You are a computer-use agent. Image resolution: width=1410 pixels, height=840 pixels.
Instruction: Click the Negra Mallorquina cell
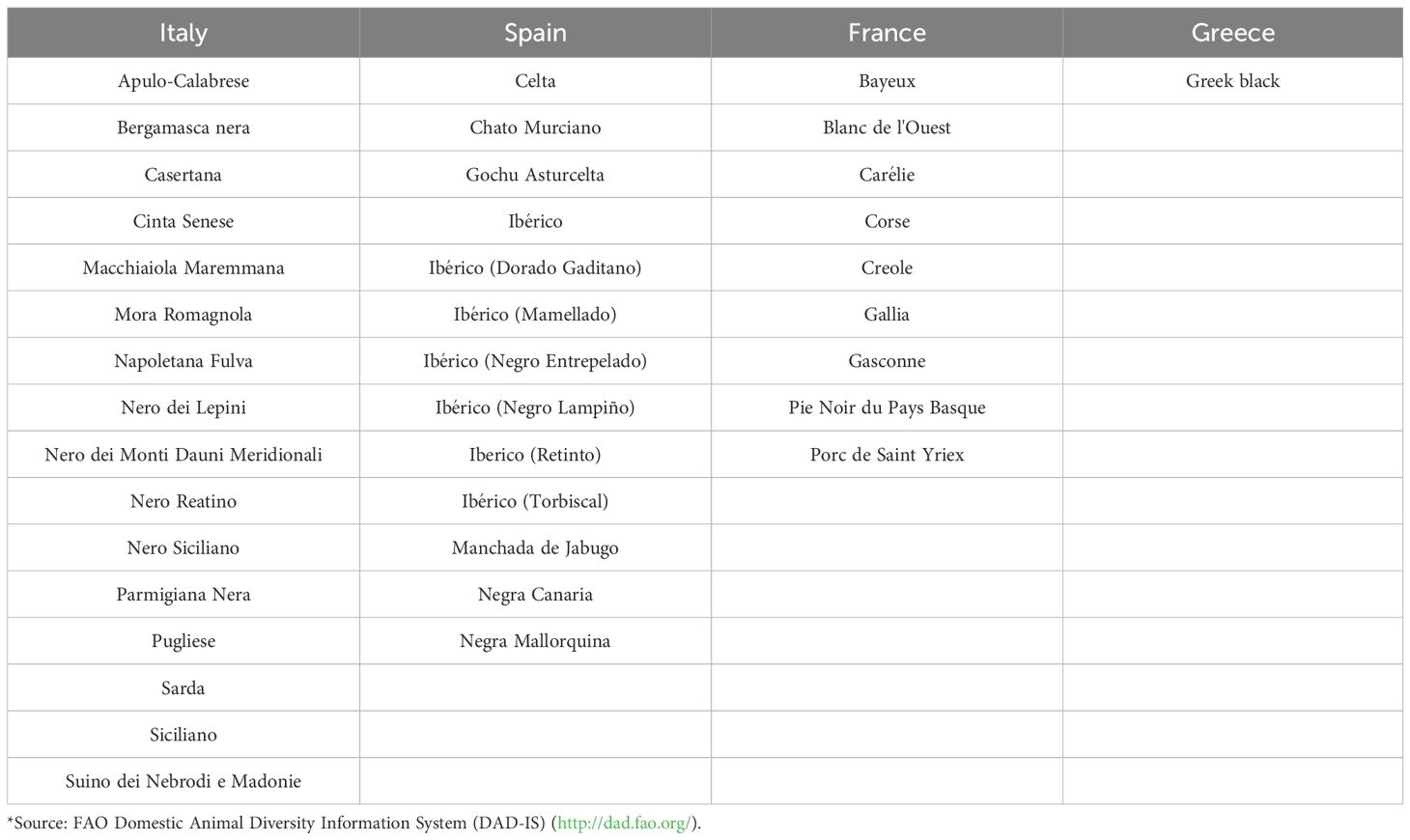[535, 641]
